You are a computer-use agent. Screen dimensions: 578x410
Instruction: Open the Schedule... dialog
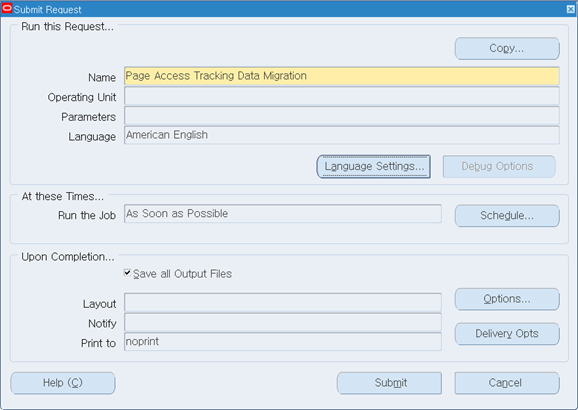click(x=507, y=216)
